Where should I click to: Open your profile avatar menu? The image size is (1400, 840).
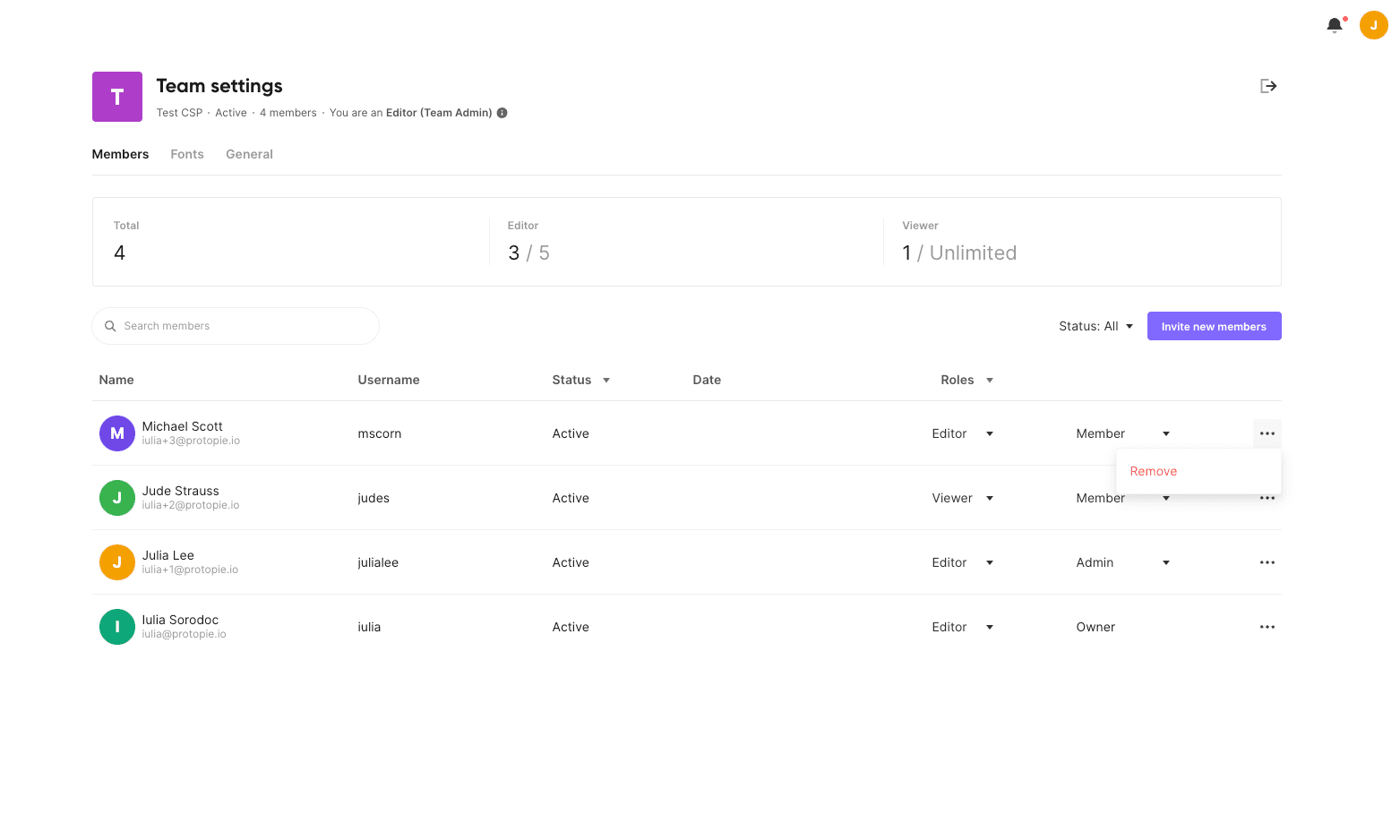point(1374,25)
